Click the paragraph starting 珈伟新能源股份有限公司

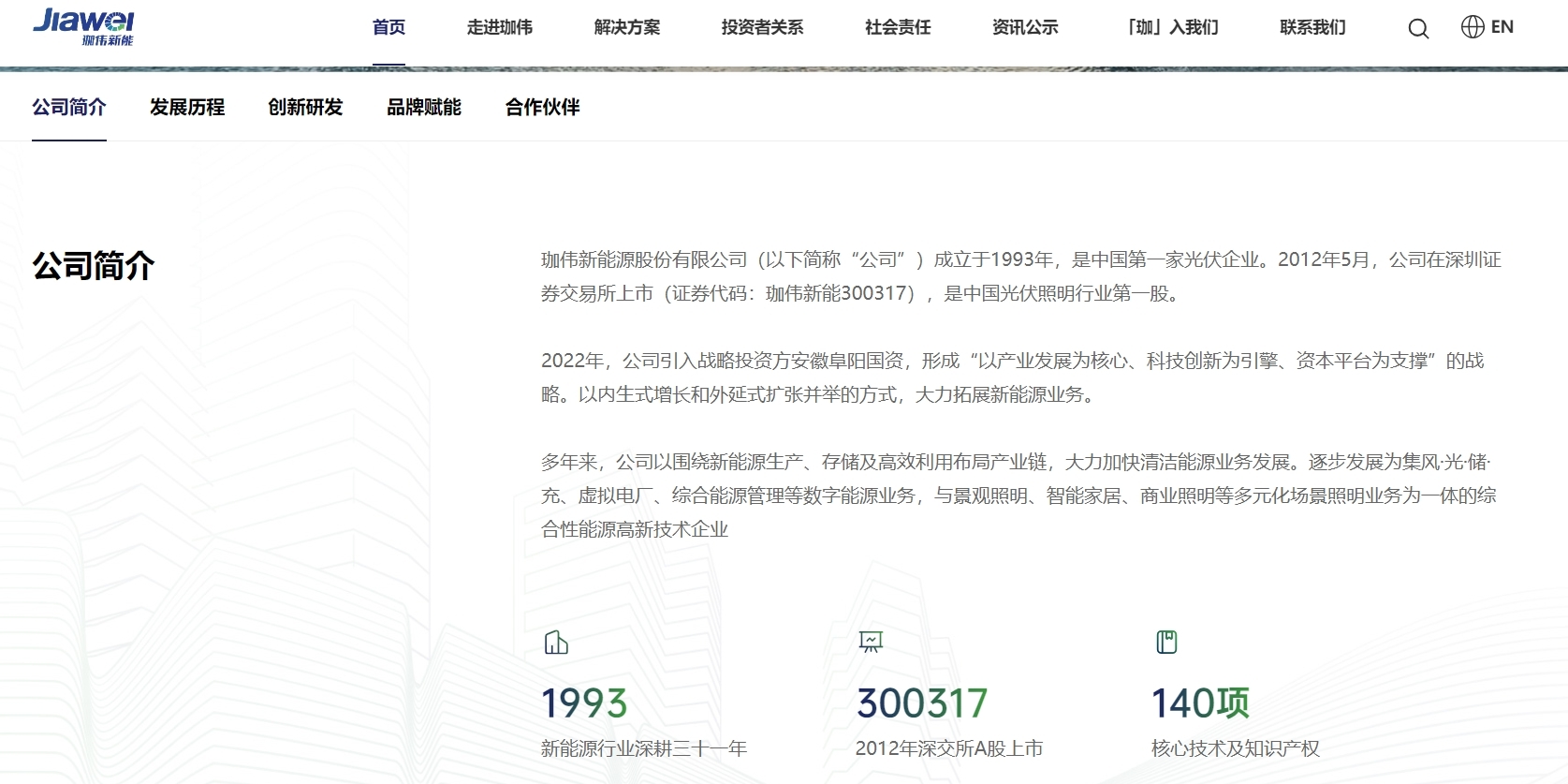(x=1021, y=276)
